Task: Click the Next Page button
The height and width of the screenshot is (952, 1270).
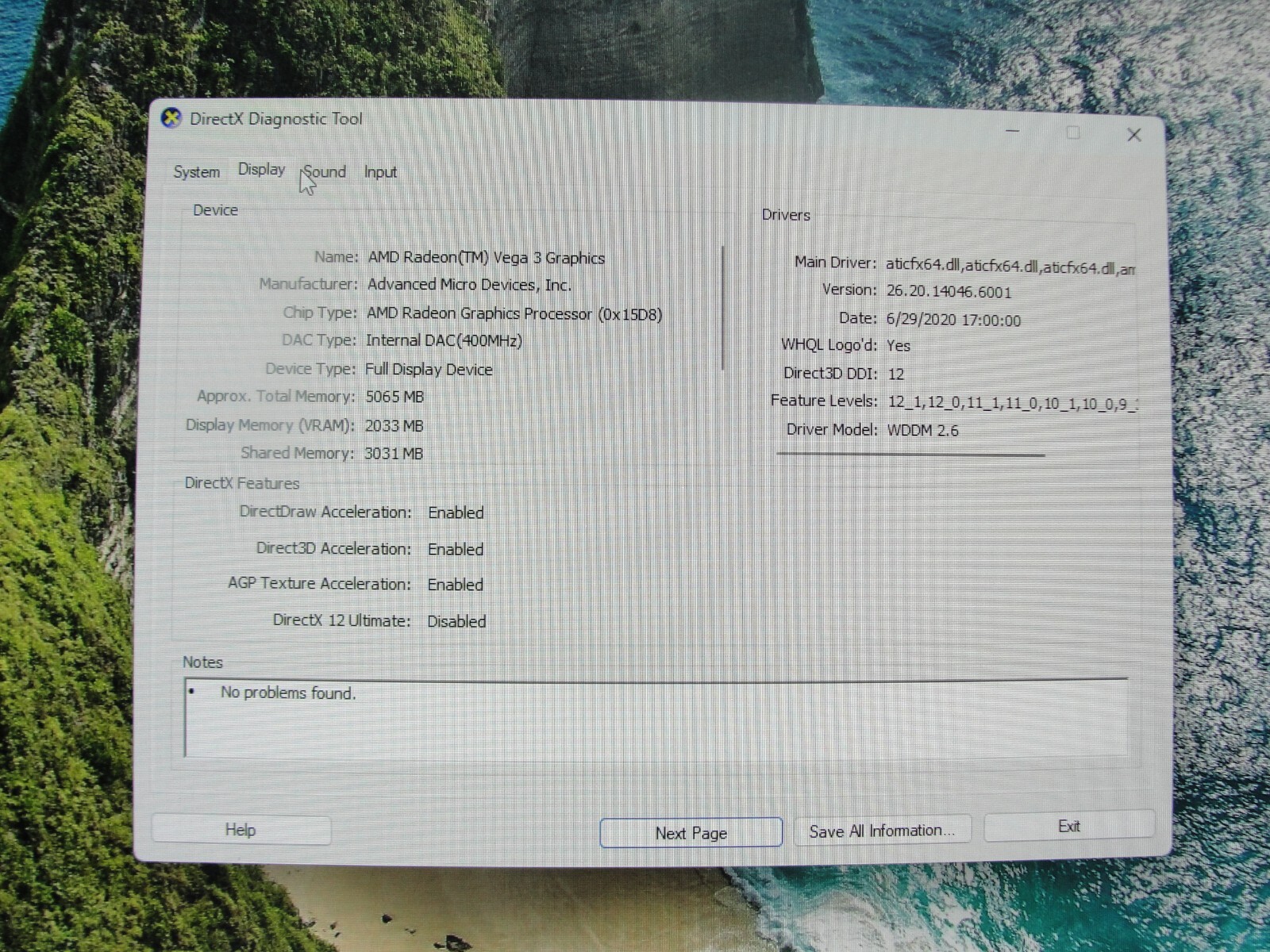Action: pos(691,833)
